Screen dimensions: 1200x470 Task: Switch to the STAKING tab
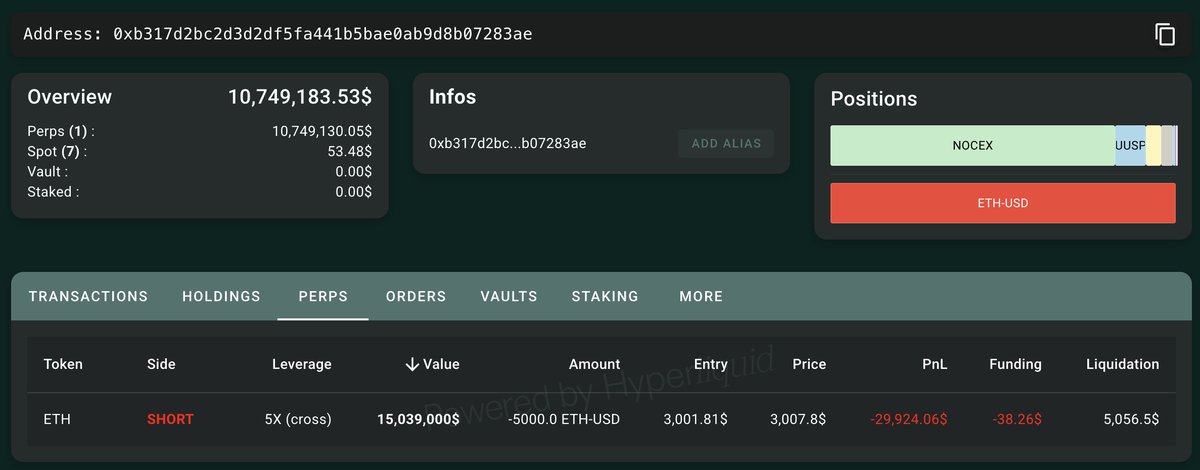pyautogui.click(x=605, y=296)
